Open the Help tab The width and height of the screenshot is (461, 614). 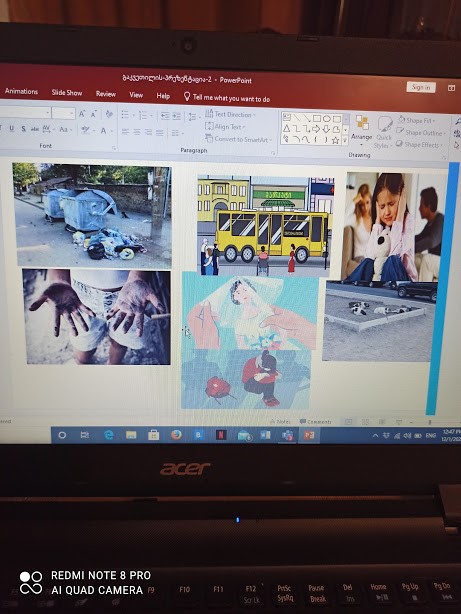pos(163,96)
